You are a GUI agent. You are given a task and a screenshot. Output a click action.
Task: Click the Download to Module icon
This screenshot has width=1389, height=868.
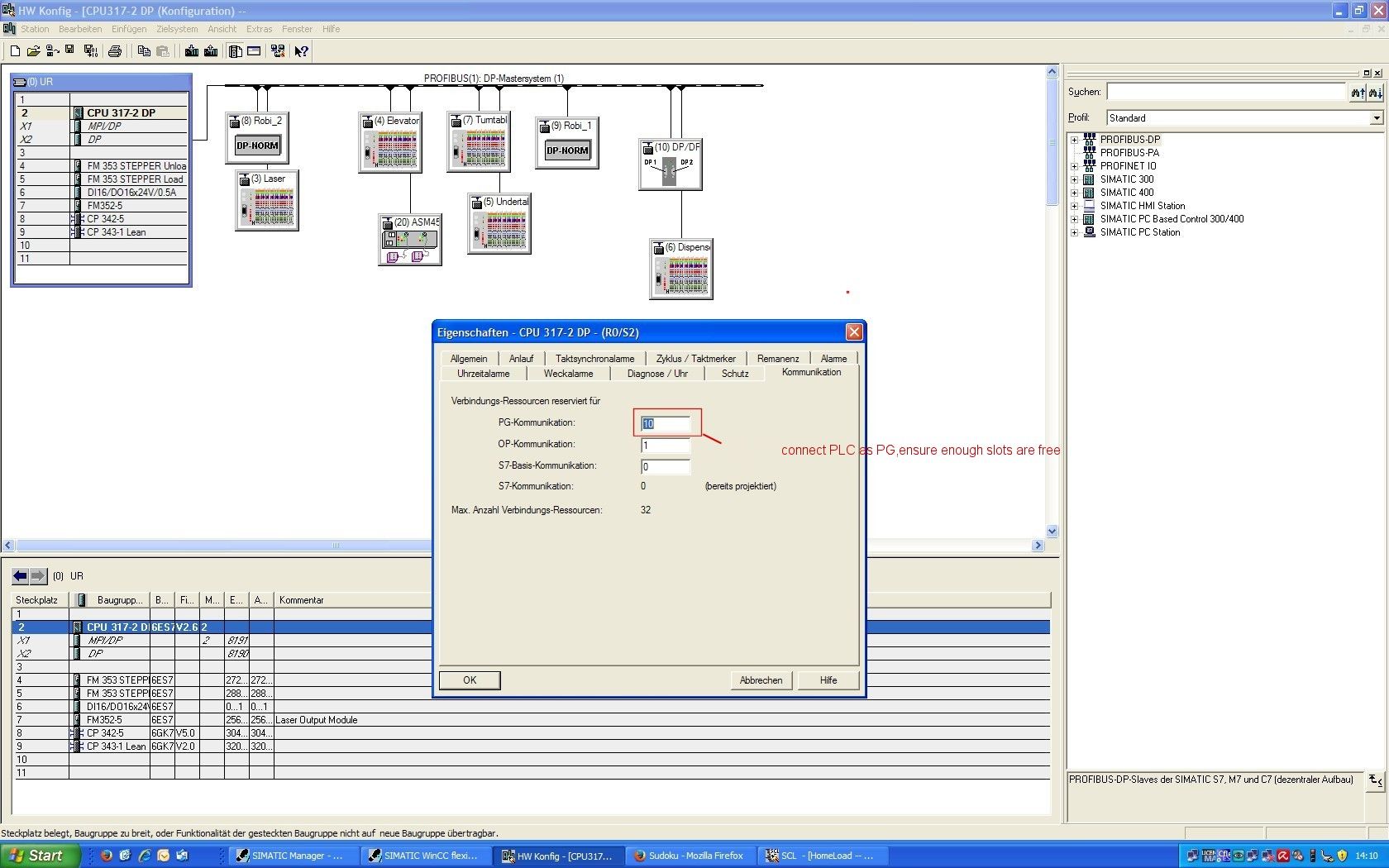pyautogui.click(x=192, y=51)
